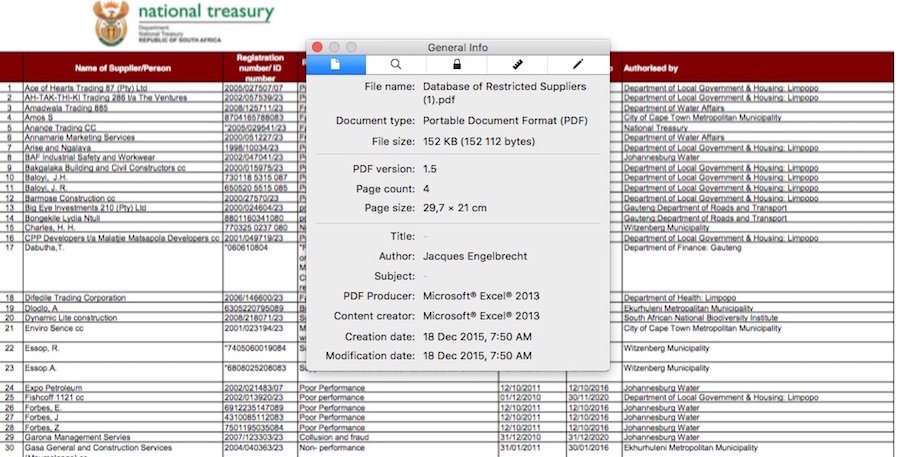
Task: Click the author name 'Jacques Engelbrecht'
Action: (x=475, y=256)
